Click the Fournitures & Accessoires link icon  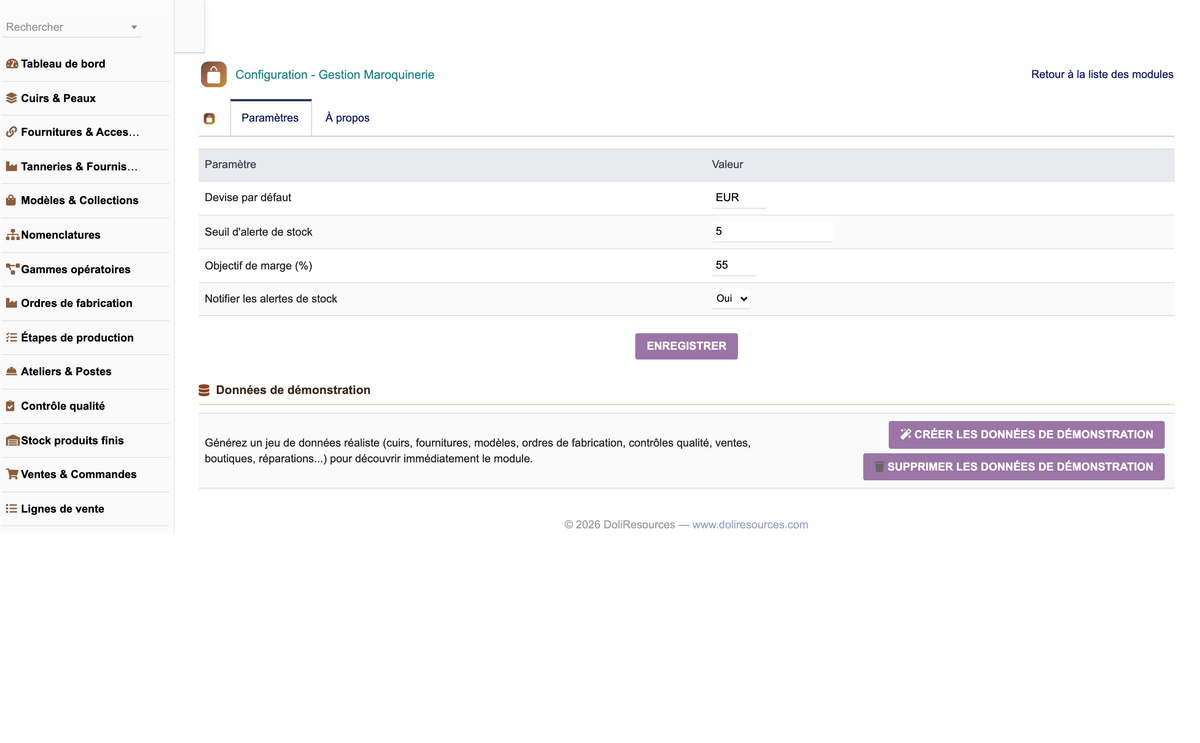[x=12, y=132]
